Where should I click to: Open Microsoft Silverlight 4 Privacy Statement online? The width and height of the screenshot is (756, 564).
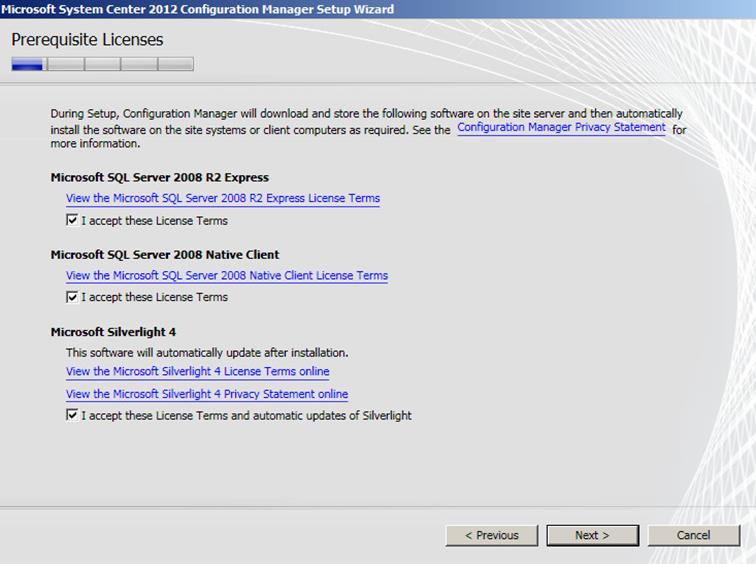pyautogui.click(x=207, y=394)
